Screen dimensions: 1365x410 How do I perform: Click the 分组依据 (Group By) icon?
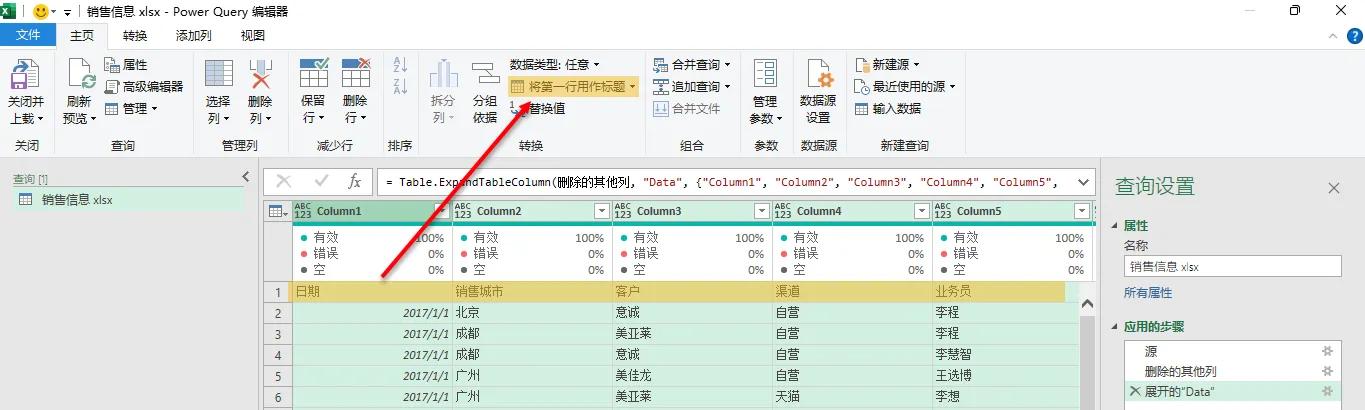click(485, 75)
